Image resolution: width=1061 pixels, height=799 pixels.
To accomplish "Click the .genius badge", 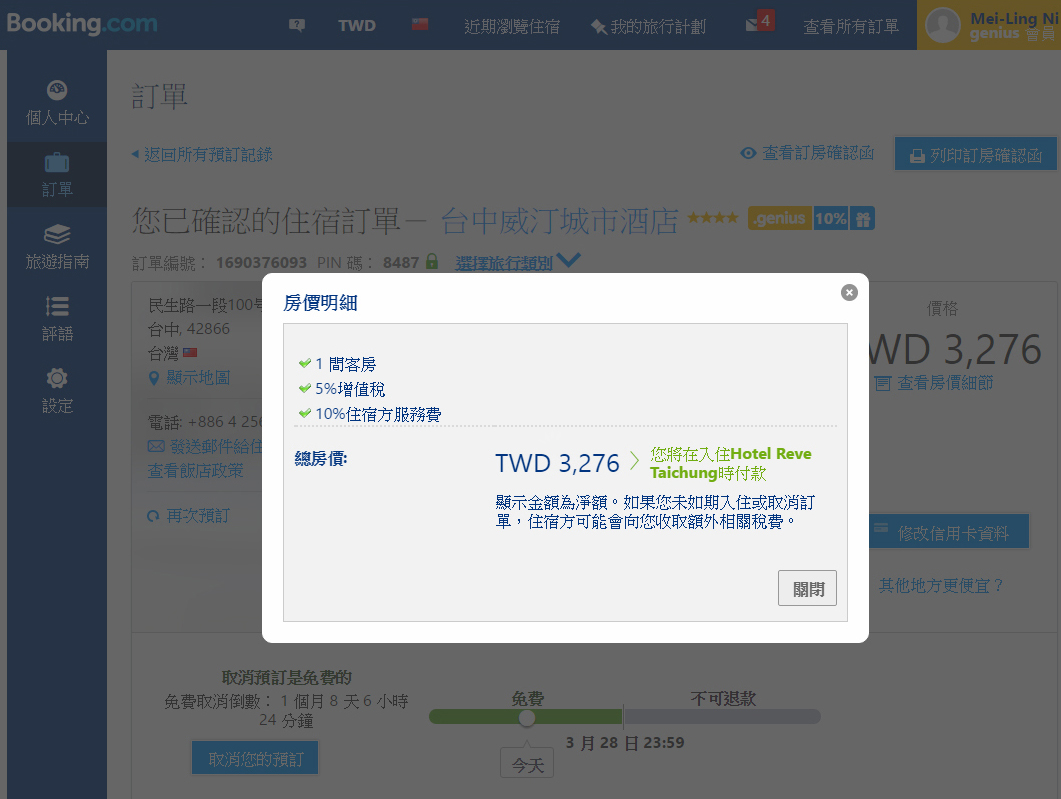I will [780, 218].
